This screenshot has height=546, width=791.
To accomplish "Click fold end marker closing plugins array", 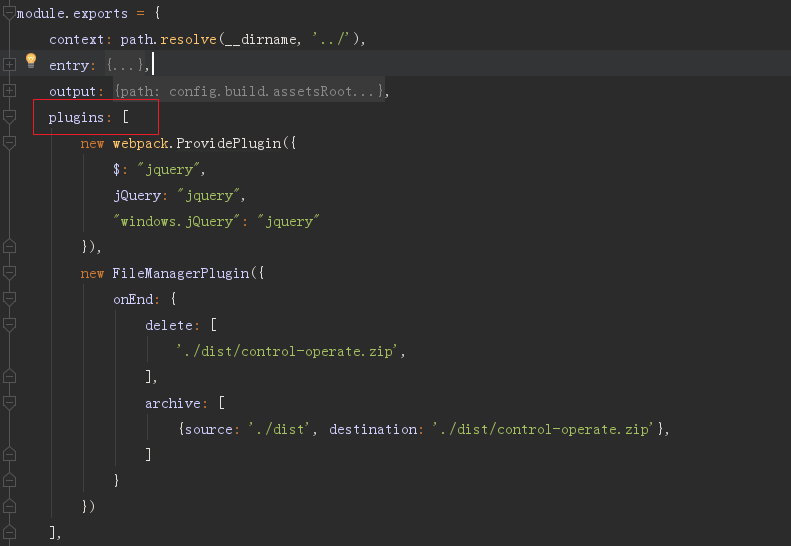I will (x=9, y=532).
